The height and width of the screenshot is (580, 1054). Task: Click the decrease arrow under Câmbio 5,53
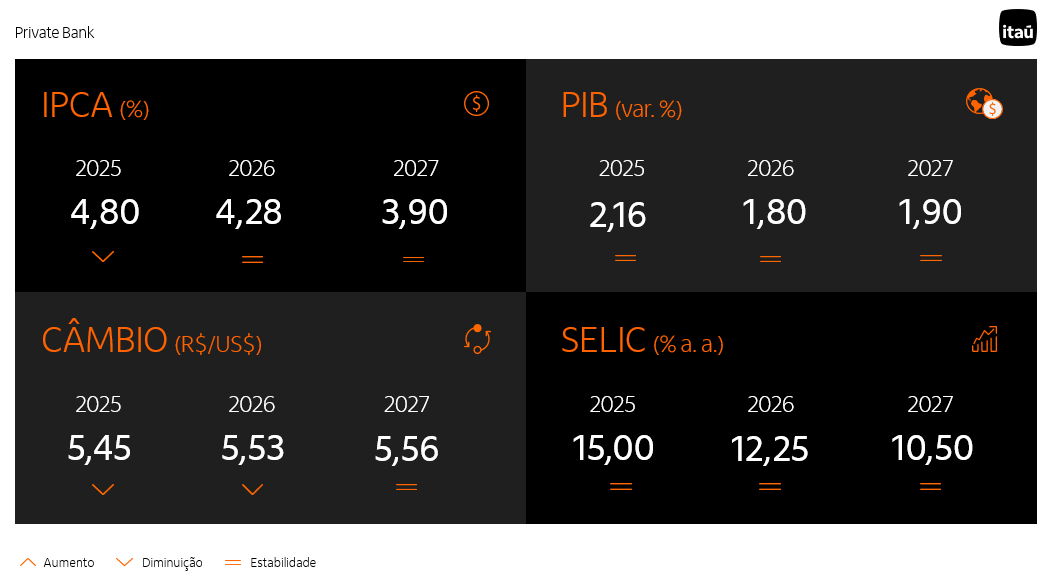tap(252, 490)
